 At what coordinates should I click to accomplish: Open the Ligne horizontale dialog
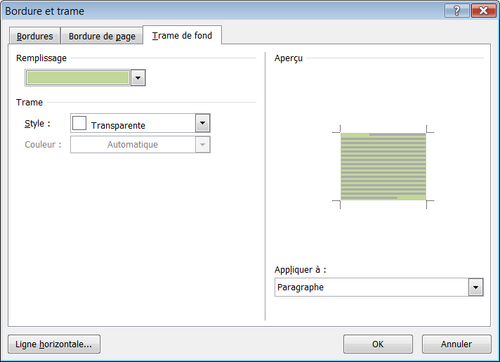54,344
